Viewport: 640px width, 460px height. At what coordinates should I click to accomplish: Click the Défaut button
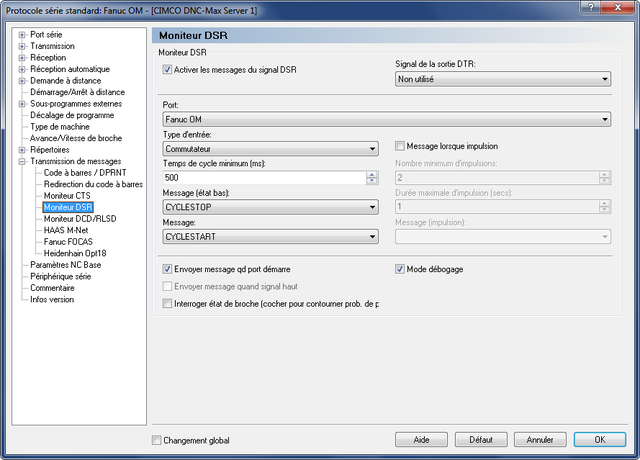tap(481, 440)
